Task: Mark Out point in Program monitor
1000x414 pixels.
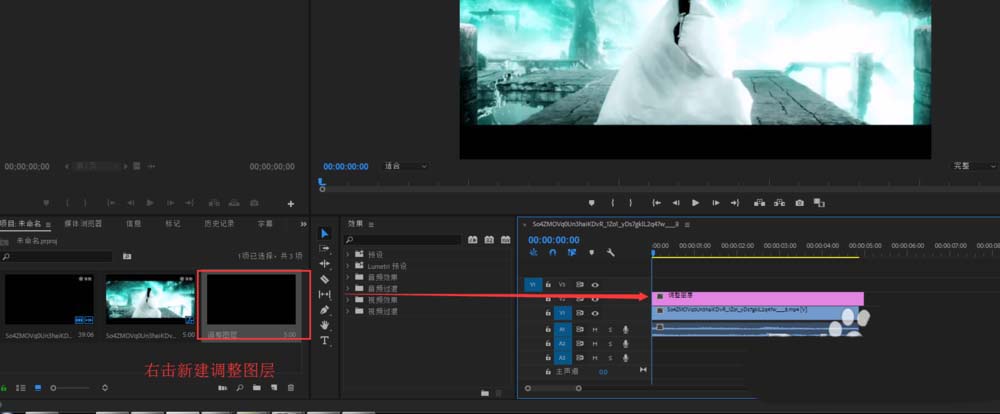Action: click(x=631, y=203)
